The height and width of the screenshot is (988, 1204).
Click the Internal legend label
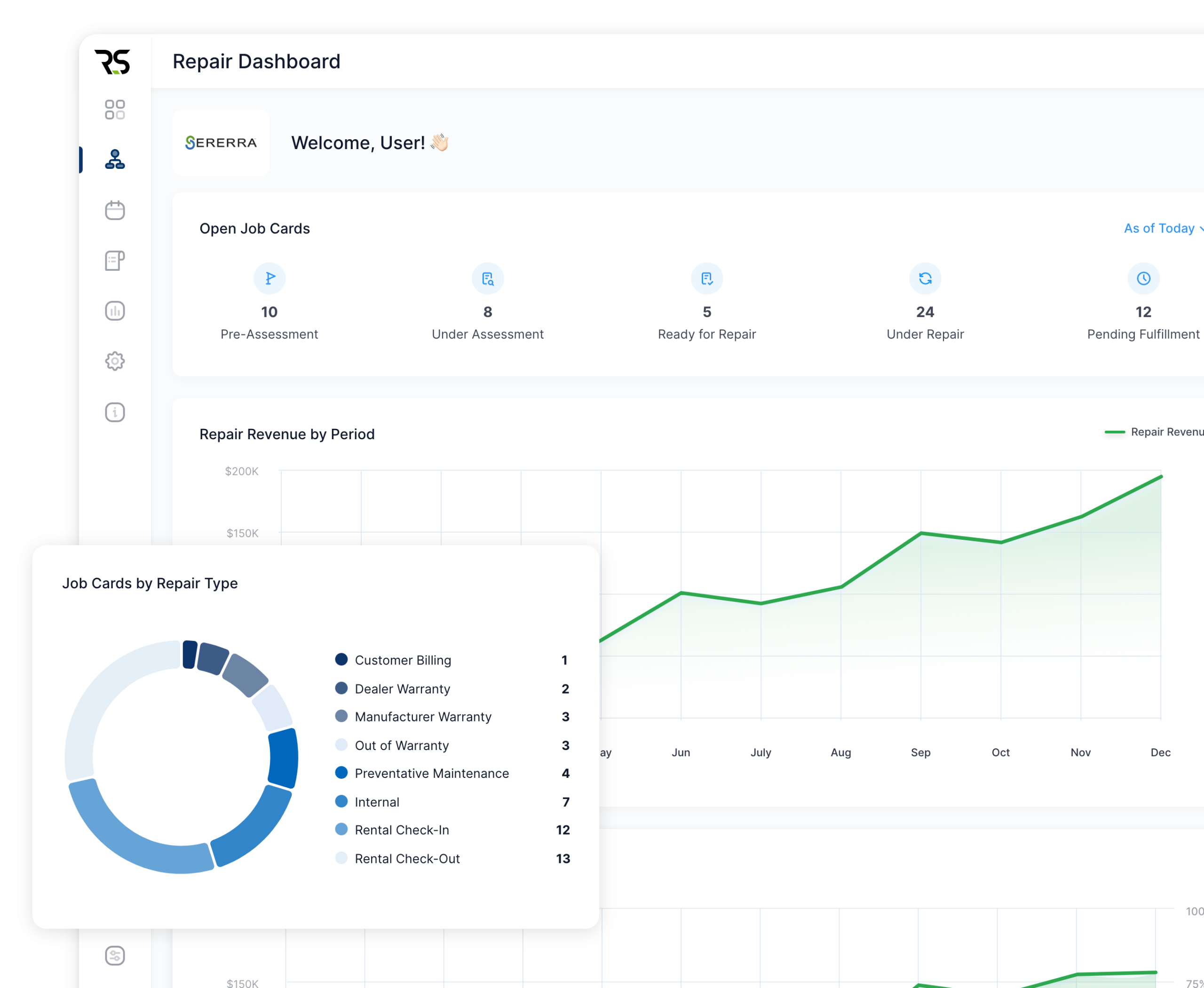pos(377,802)
